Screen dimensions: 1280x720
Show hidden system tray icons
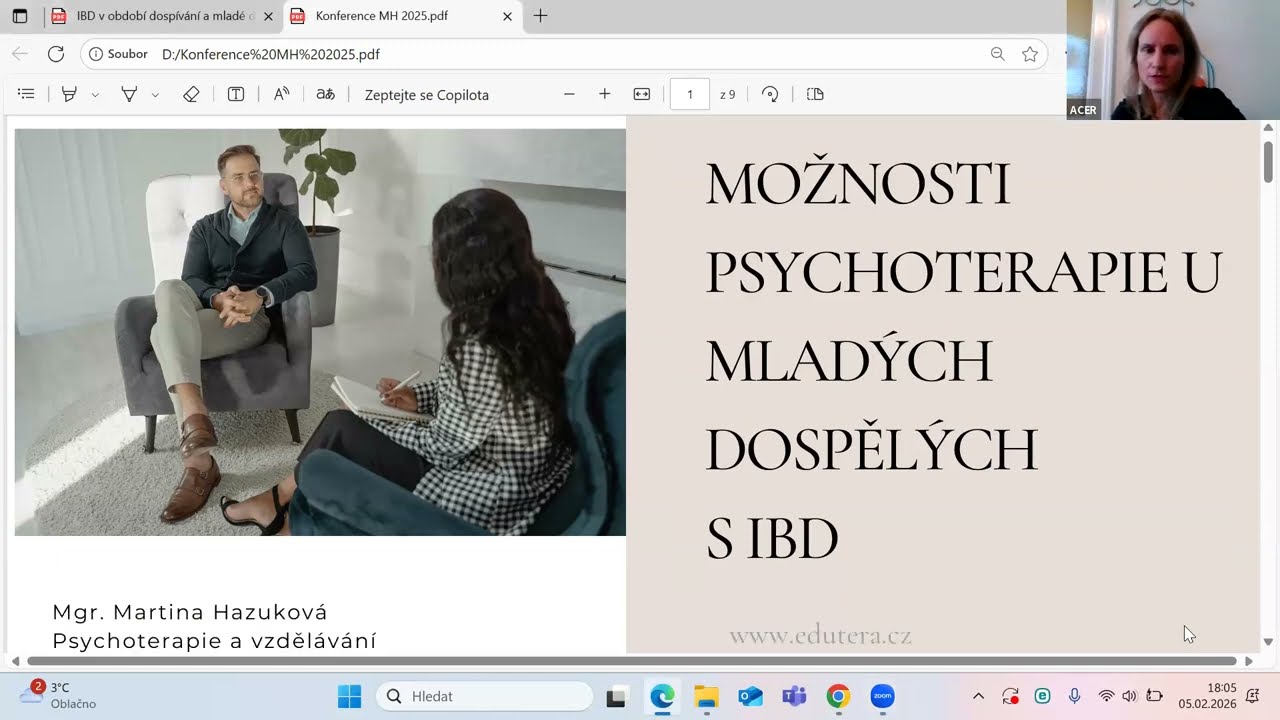tap(978, 697)
